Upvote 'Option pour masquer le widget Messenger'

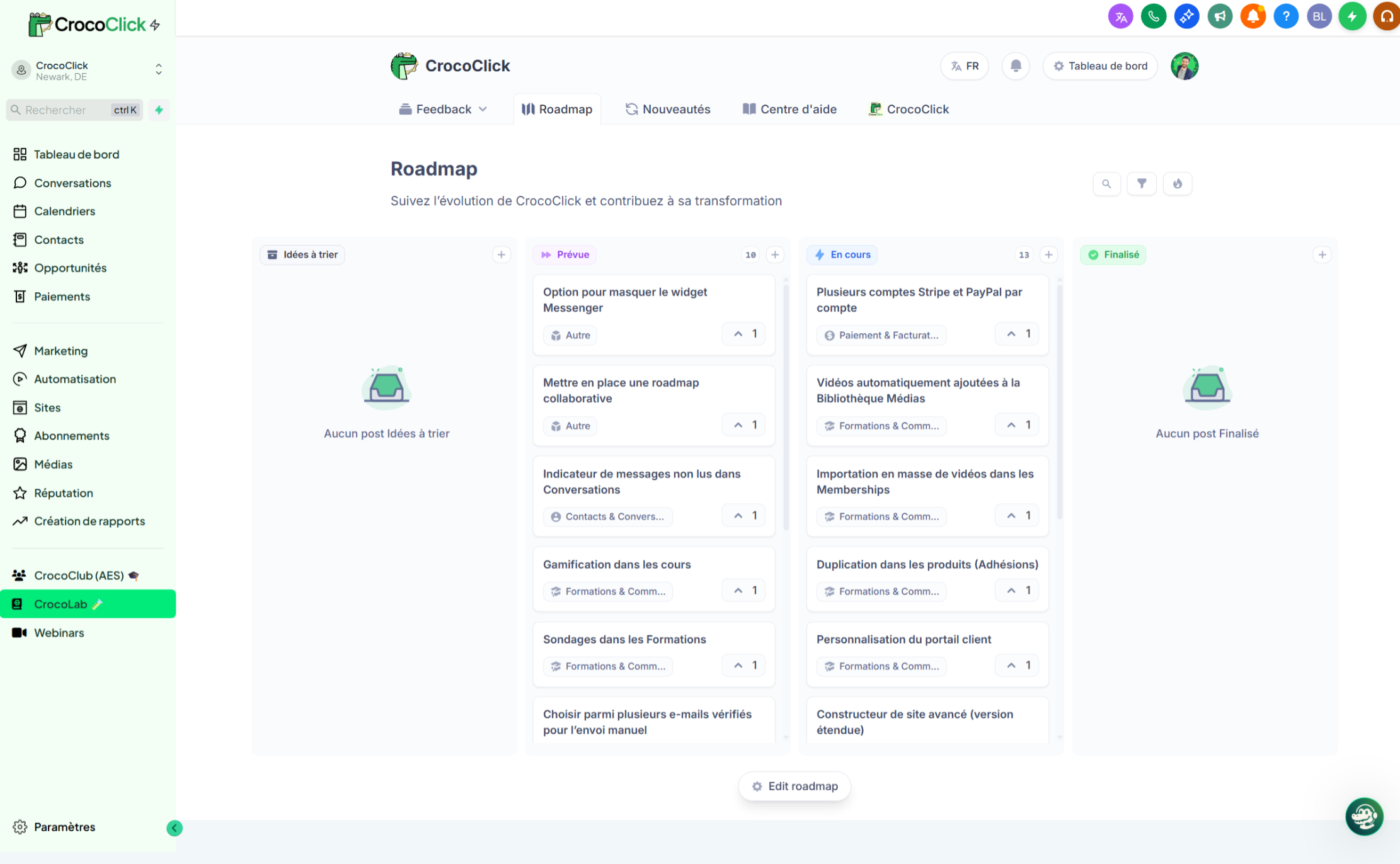(x=744, y=334)
